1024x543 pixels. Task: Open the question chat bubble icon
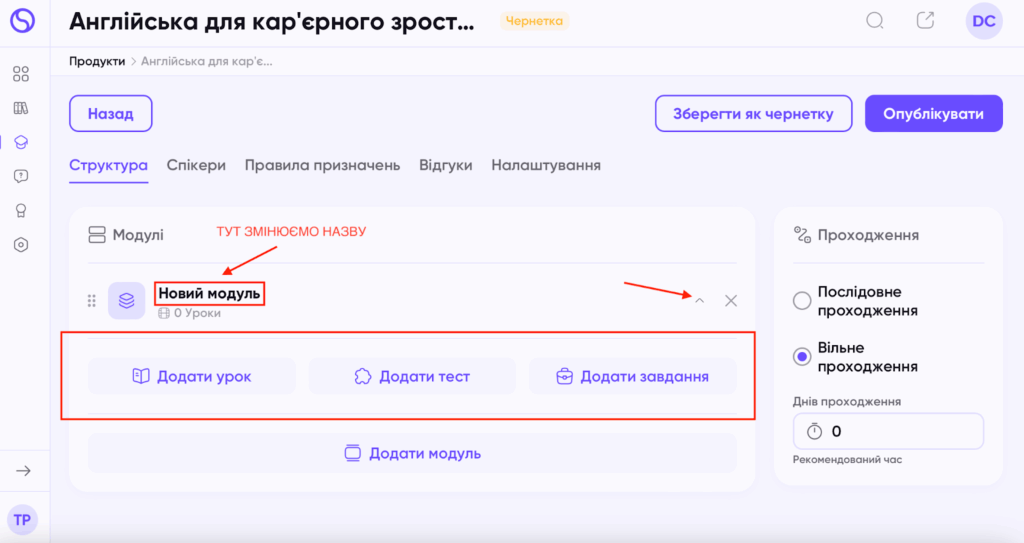pyautogui.click(x=21, y=176)
